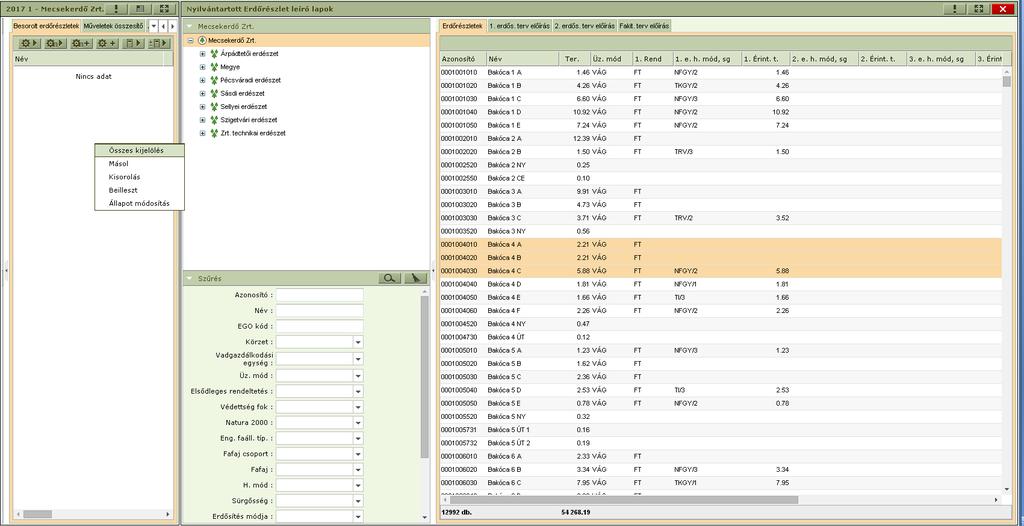Image resolution: width=1024 pixels, height=526 pixels.
Task: Open the Elsődleges rendeltetés dropdown
Action: coord(358,391)
